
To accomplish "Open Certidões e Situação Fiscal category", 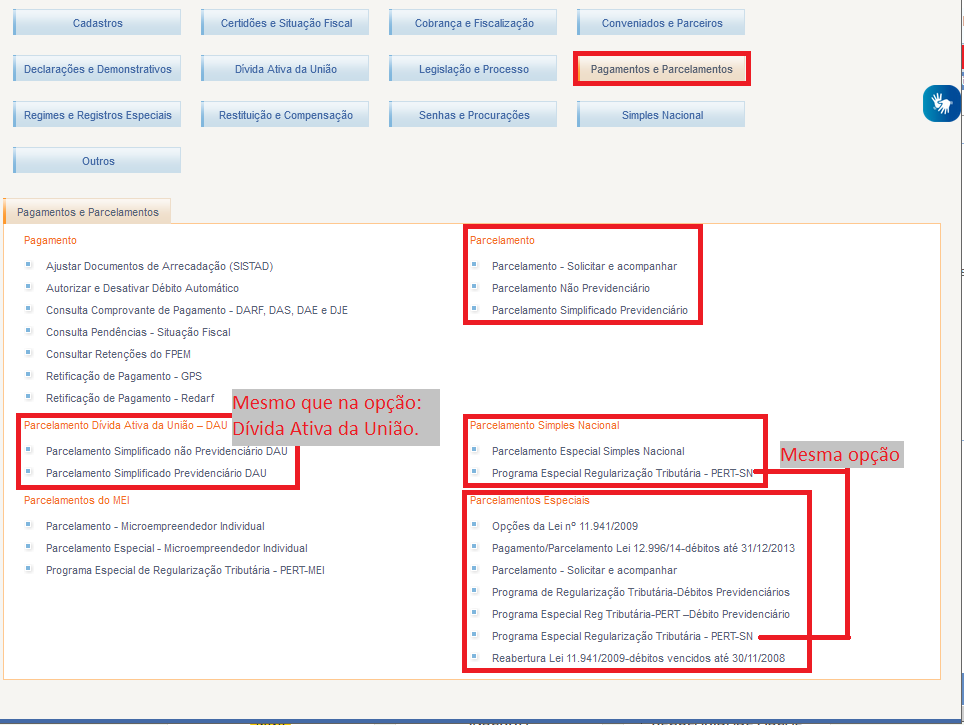I will coord(285,23).
